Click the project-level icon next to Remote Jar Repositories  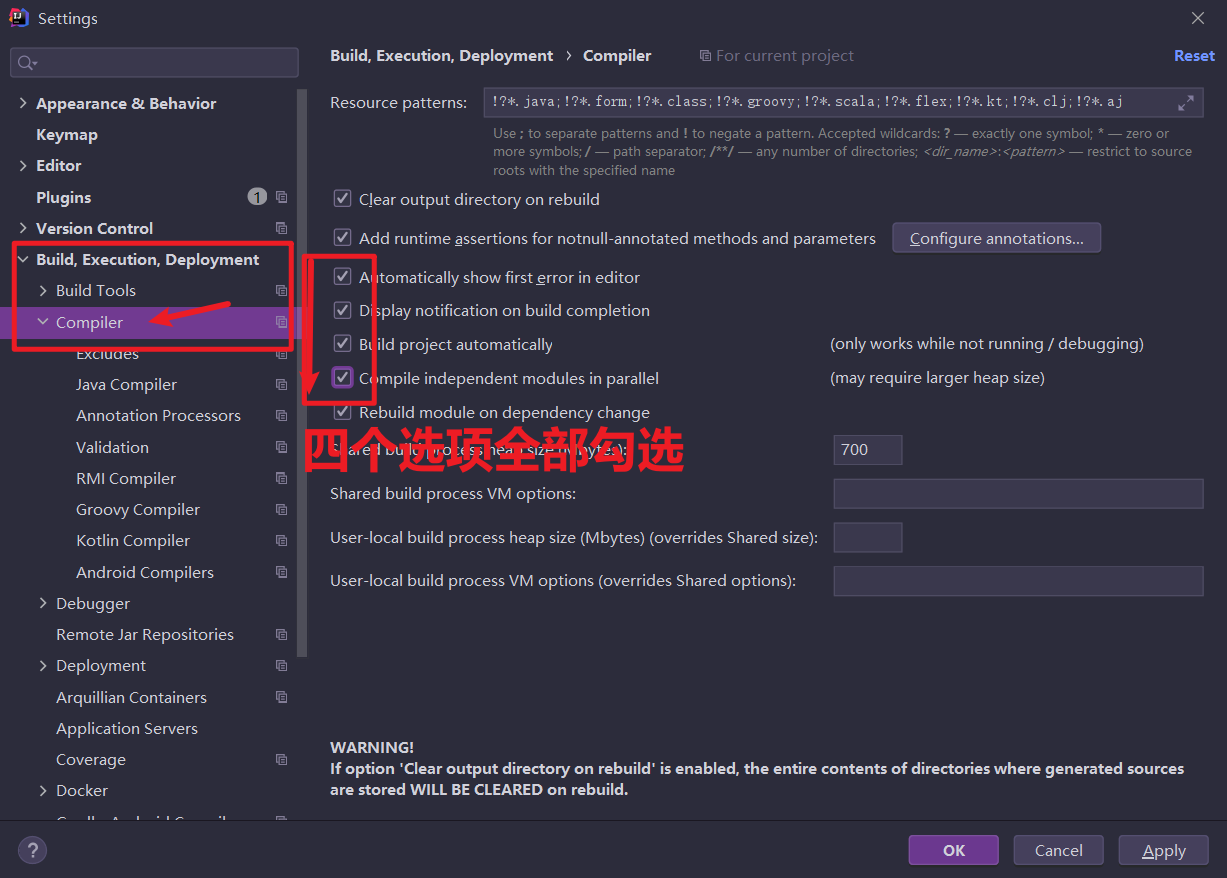click(282, 635)
